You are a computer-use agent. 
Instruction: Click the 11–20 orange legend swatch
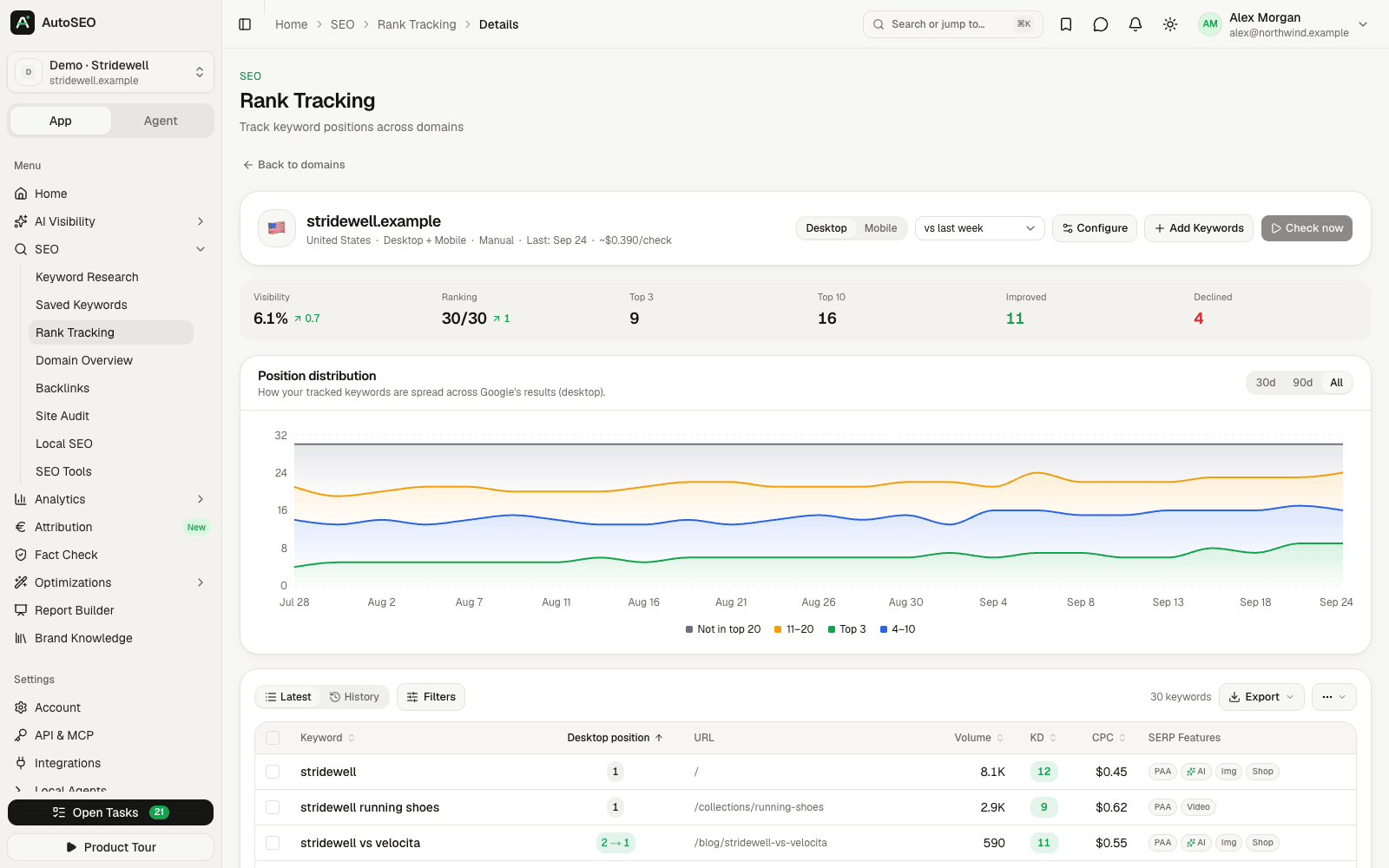tap(778, 629)
